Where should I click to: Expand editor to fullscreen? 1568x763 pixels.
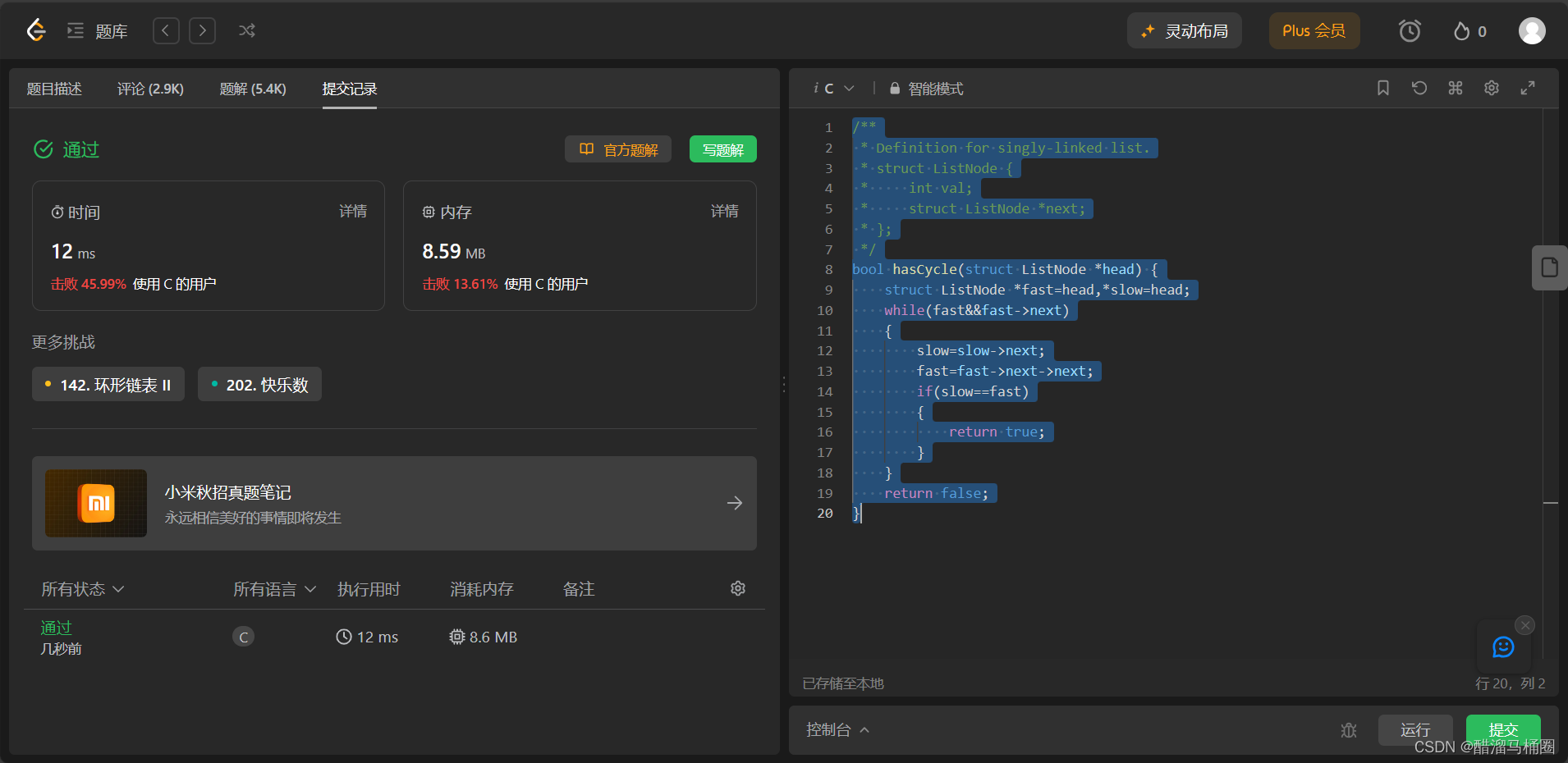1528,88
